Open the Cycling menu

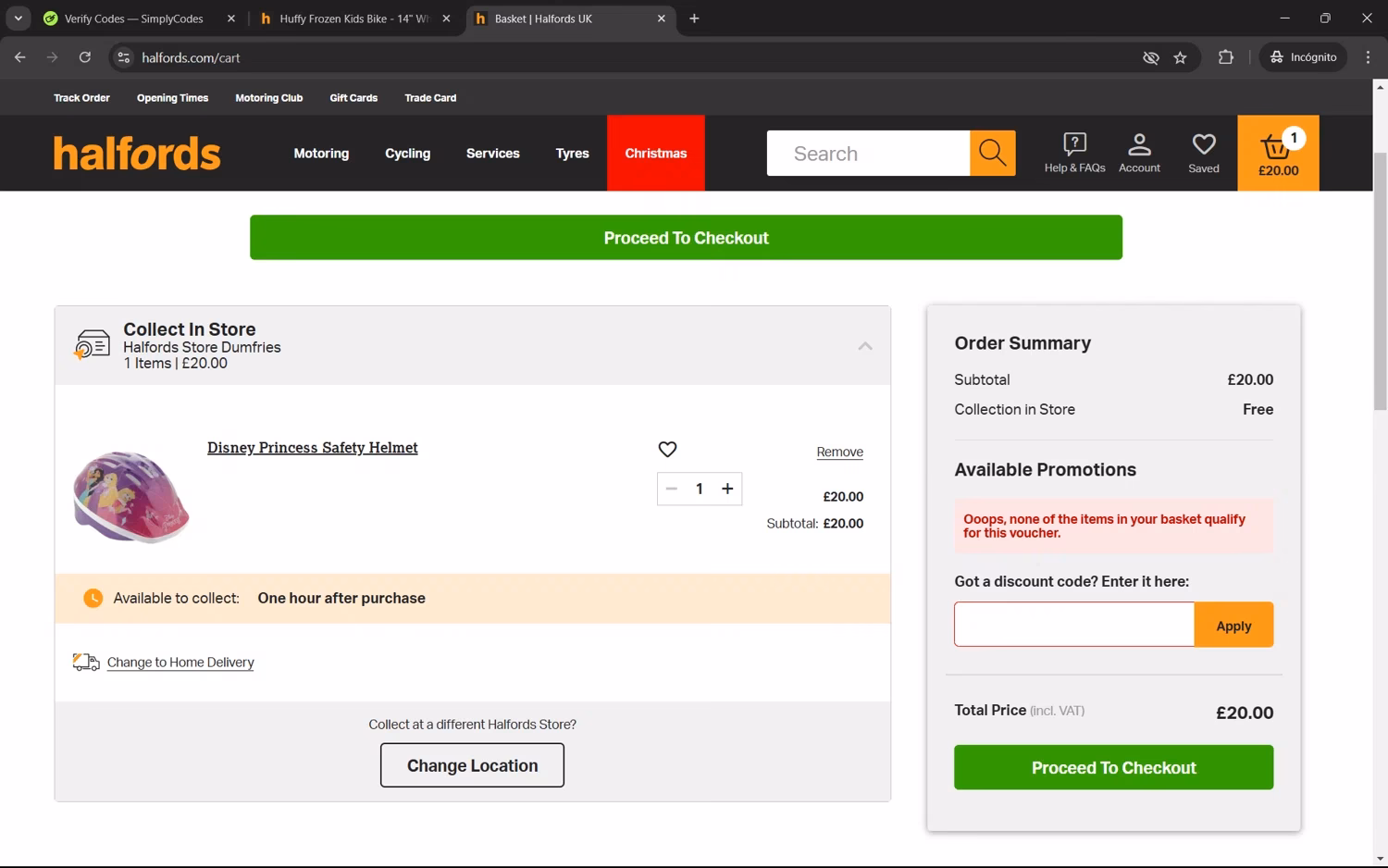pos(407,154)
